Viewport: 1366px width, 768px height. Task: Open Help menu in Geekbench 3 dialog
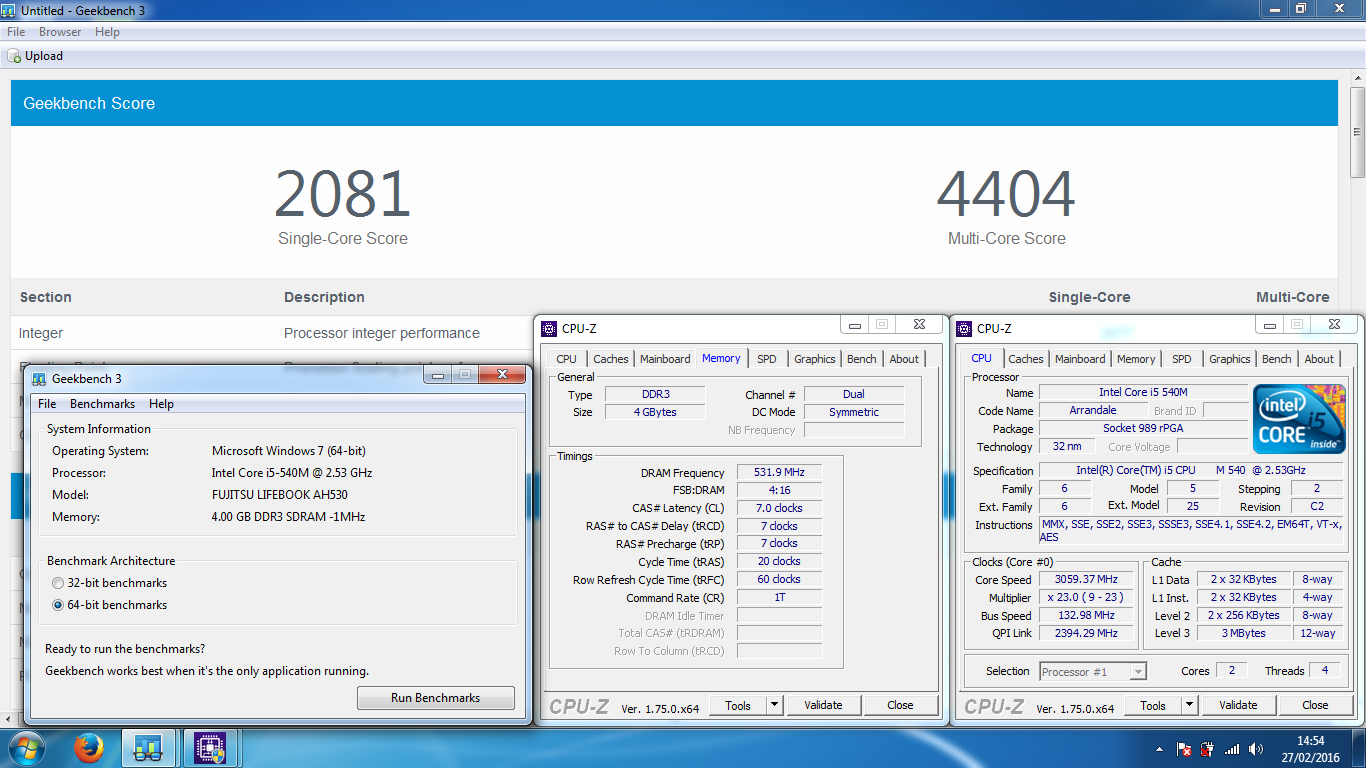[161, 404]
